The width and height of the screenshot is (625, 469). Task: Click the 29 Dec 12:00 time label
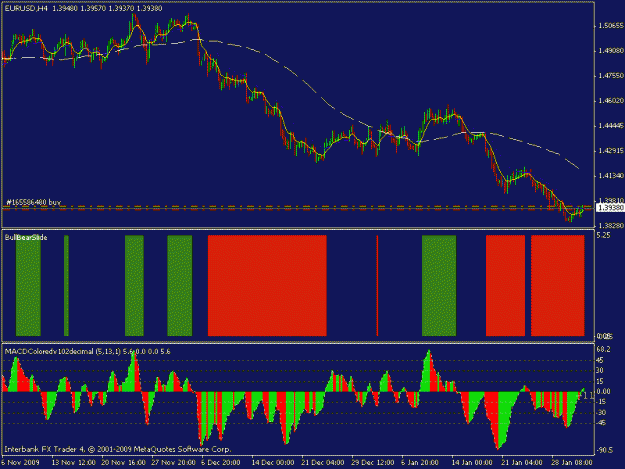point(373,463)
